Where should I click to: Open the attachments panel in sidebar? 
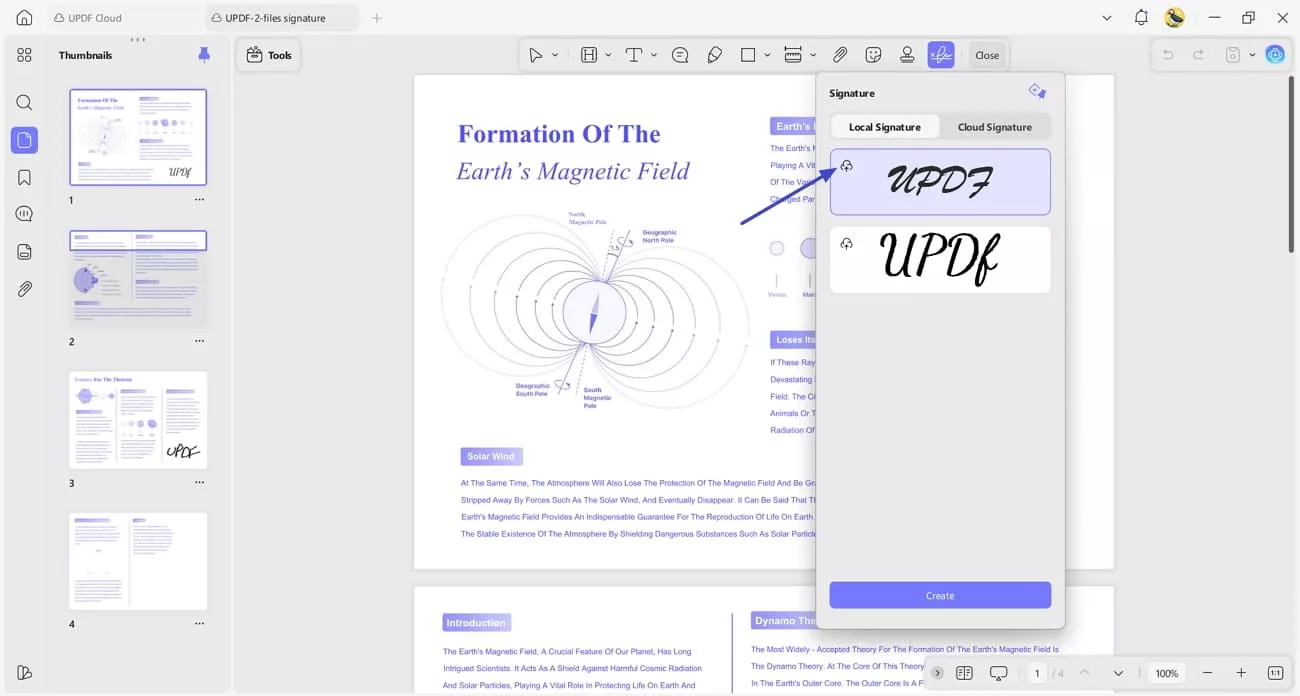click(24, 288)
